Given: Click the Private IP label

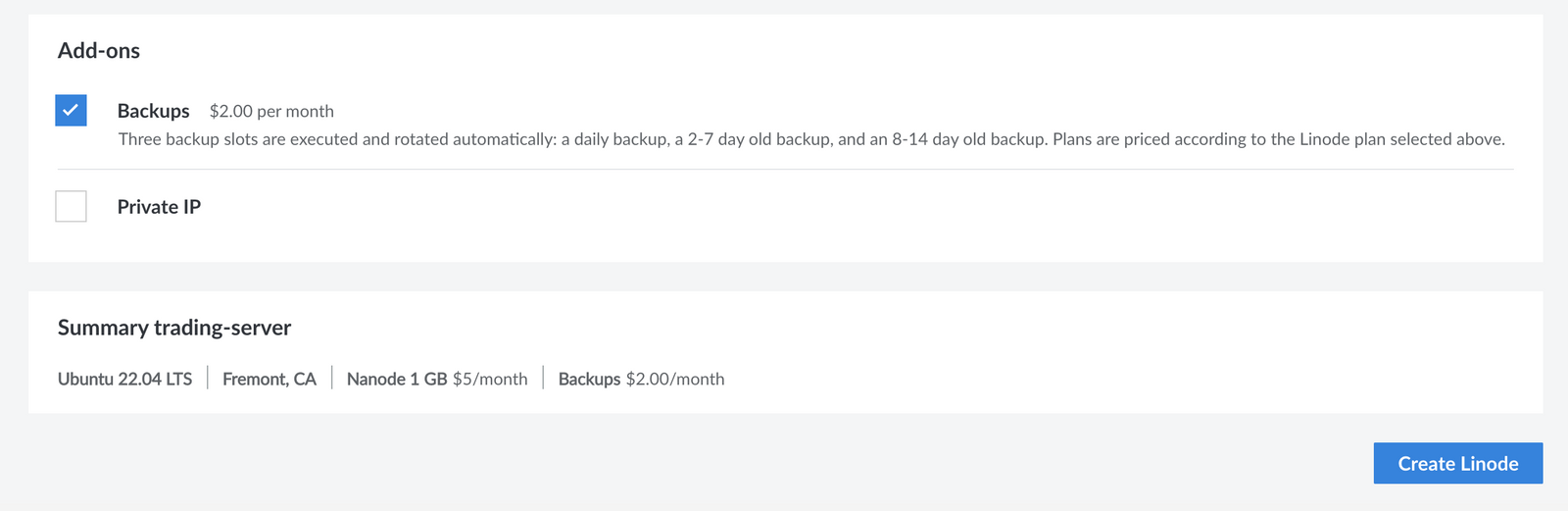Looking at the screenshot, I should coord(159,207).
